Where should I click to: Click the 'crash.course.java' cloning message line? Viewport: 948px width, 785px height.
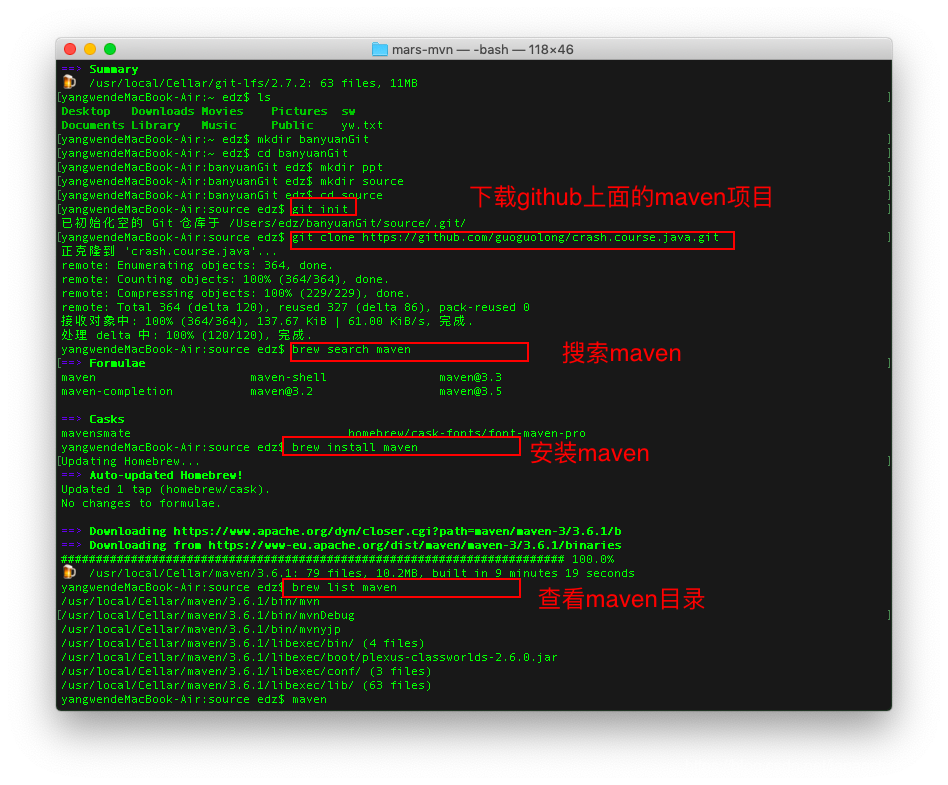tap(169, 251)
